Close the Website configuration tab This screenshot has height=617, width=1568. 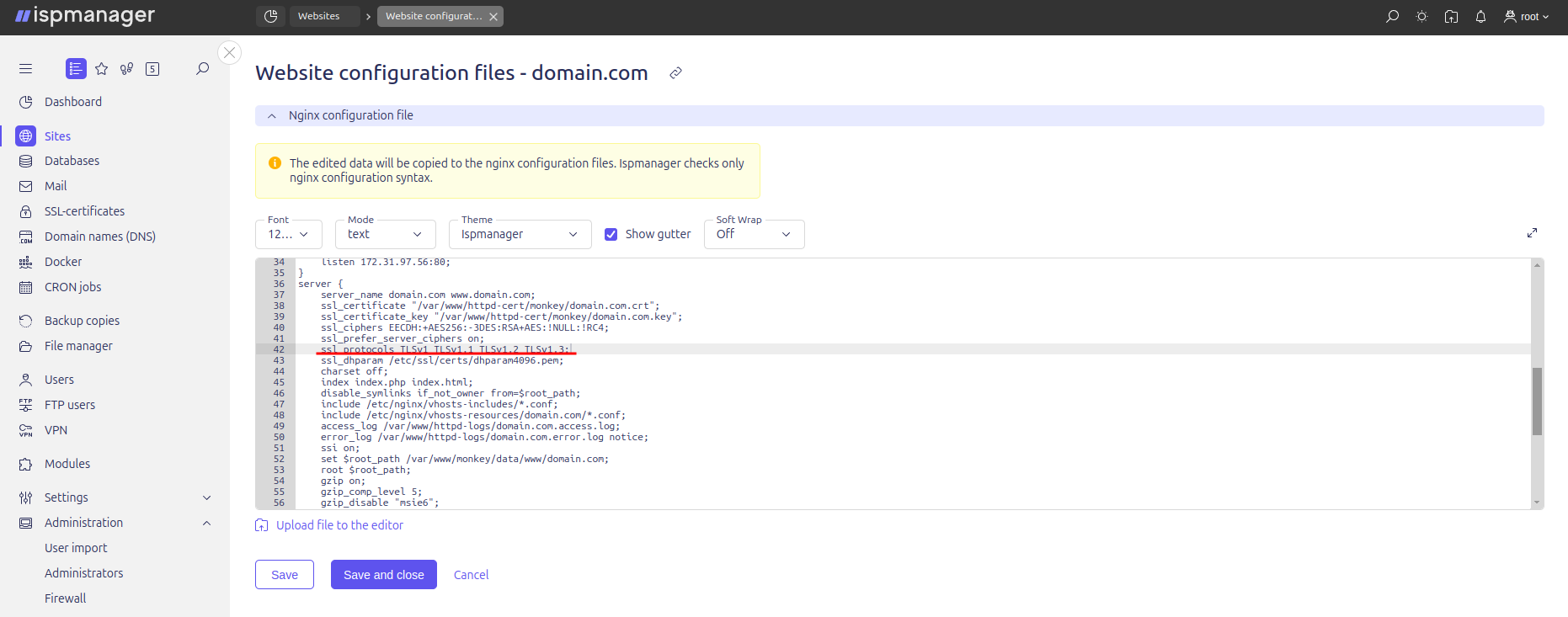click(x=493, y=17)
